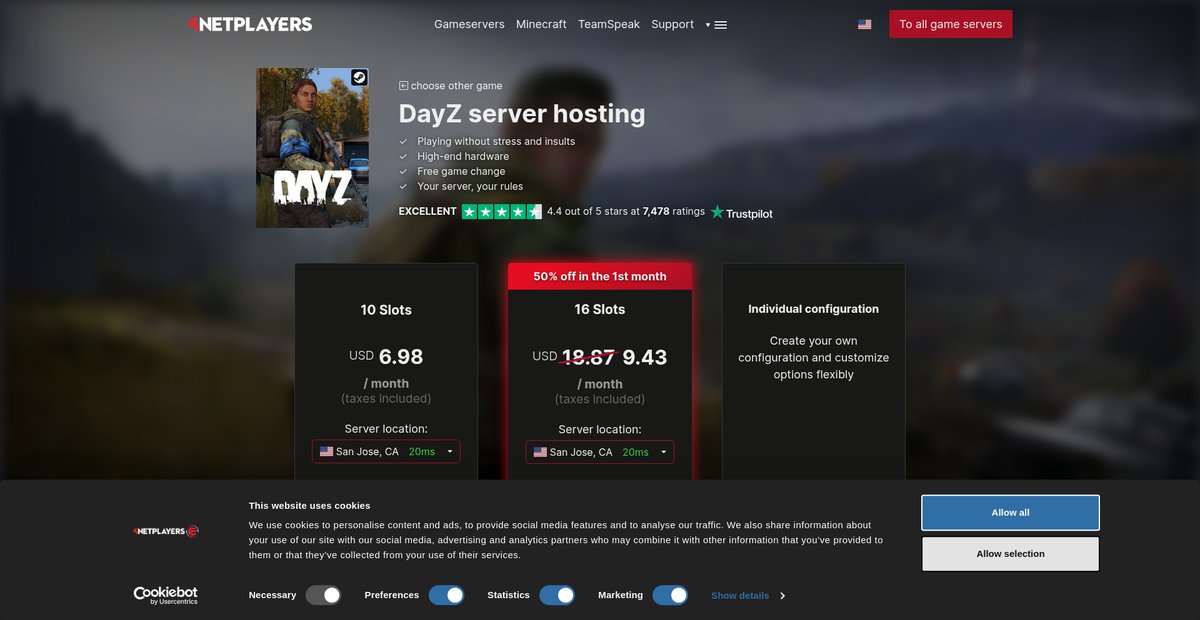Click the USD 6.98 price
The image size is (1200, 620).
pos(386,356)
